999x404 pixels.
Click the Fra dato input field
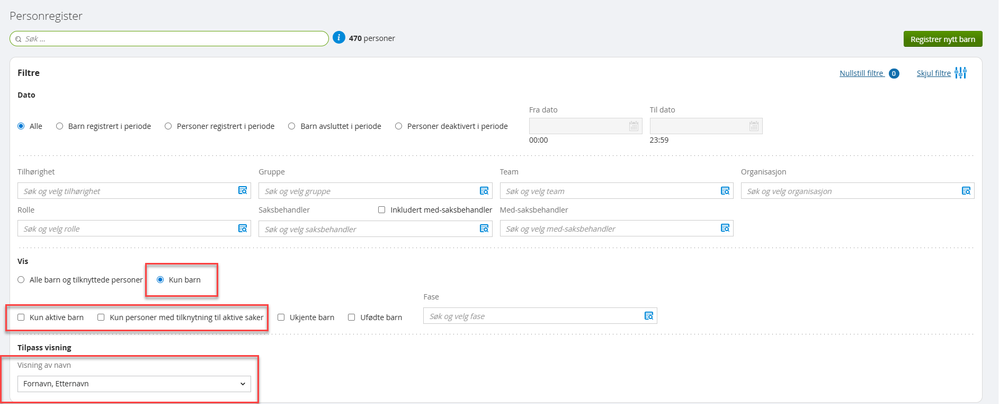(x=585, y=126)
